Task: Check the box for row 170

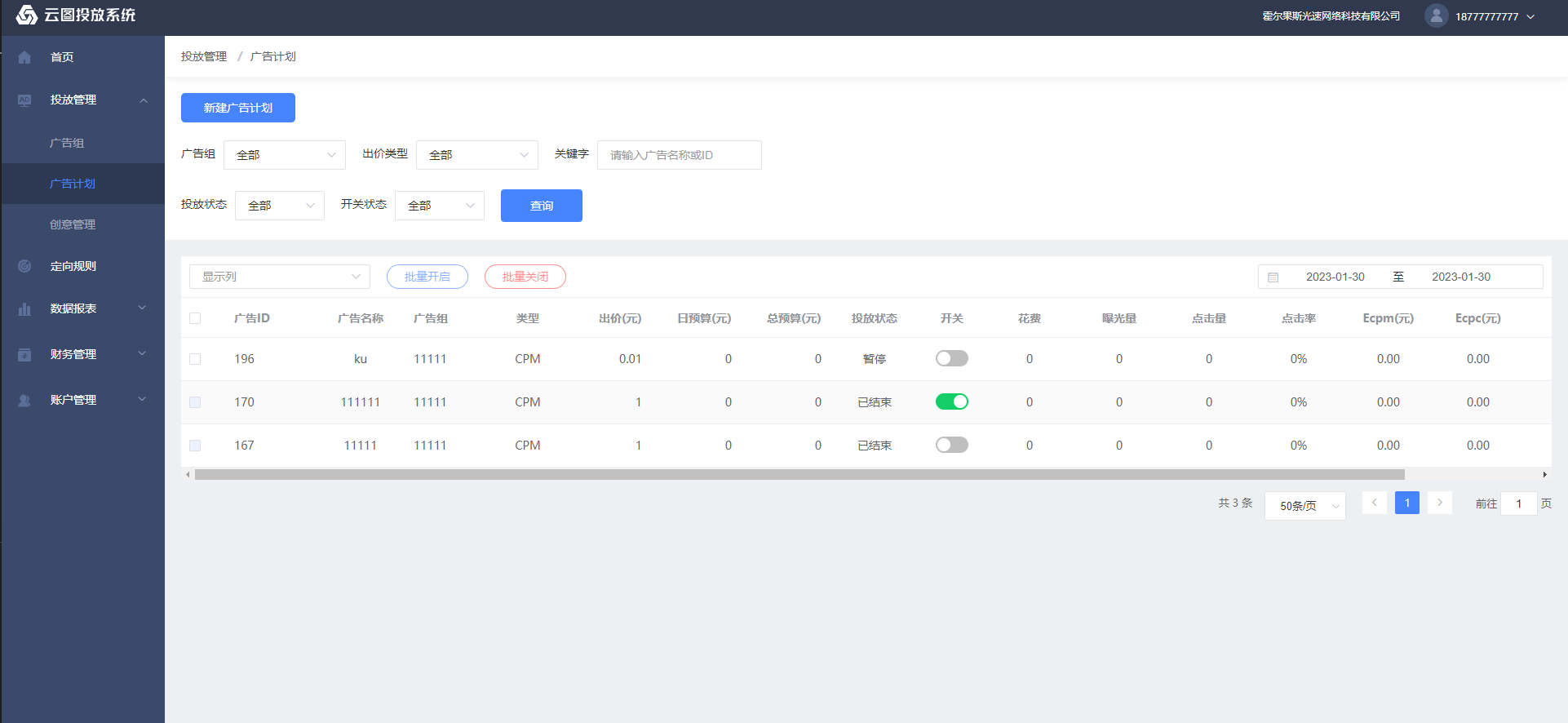Action: pyautogui.click(x=195, y=402)
